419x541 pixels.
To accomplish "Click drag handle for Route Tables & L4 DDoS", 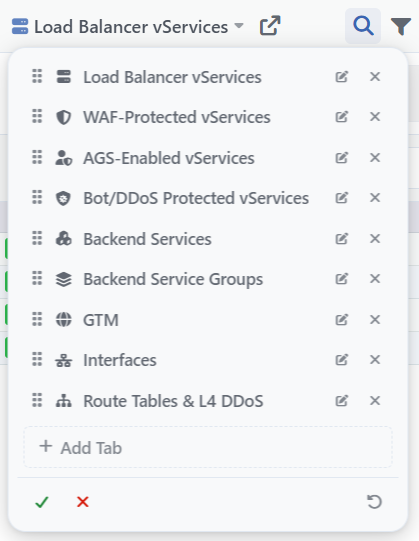I will click(x=37, y=400).
